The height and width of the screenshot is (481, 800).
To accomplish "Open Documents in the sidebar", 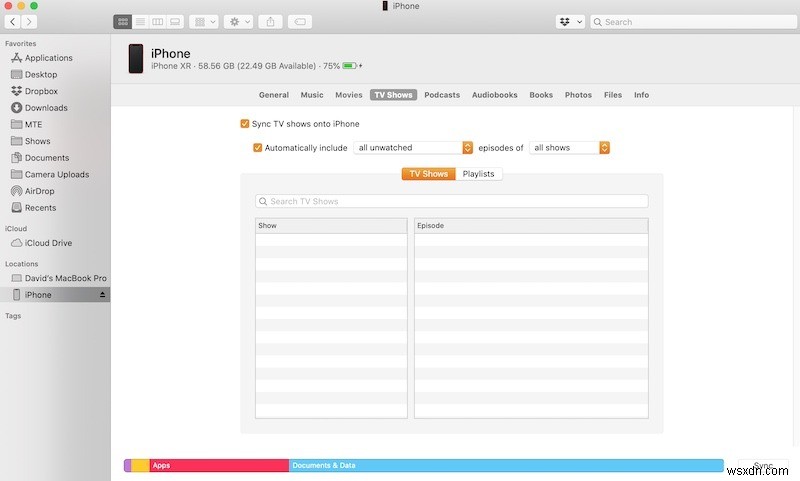I will 46,158.
